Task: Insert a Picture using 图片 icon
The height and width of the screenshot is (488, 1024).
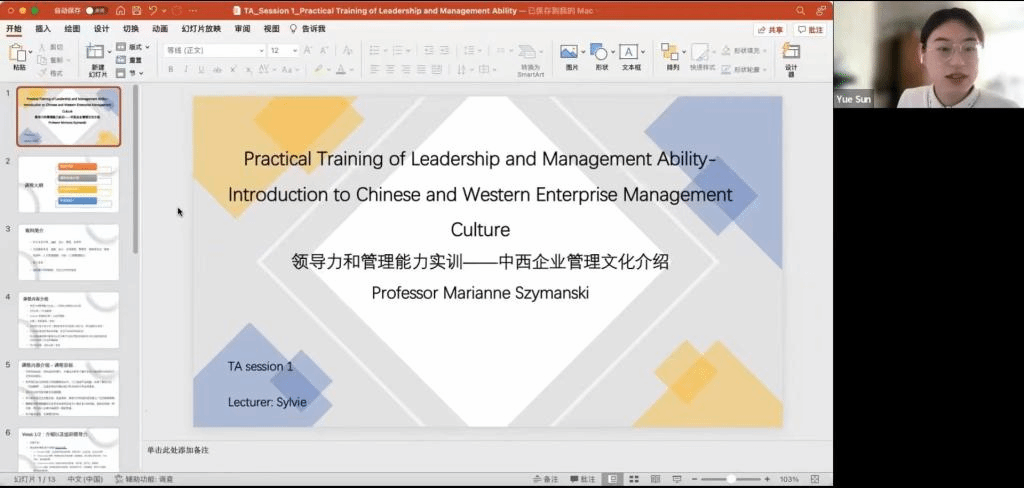Action: click(568, 52)
